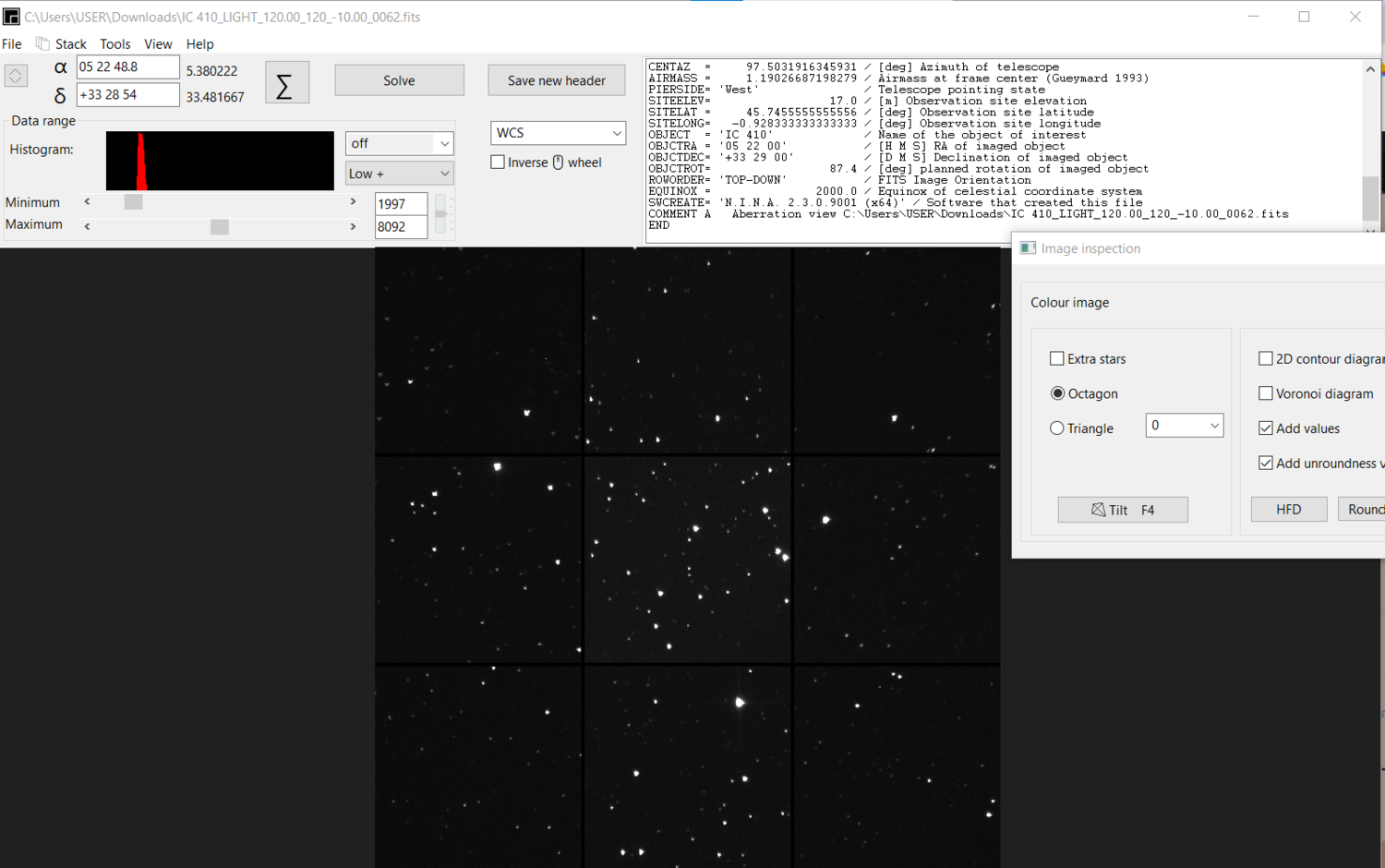Click the END line of the header
The height and width of the screenshot is (868, 1385).
[x=658, y=225]
